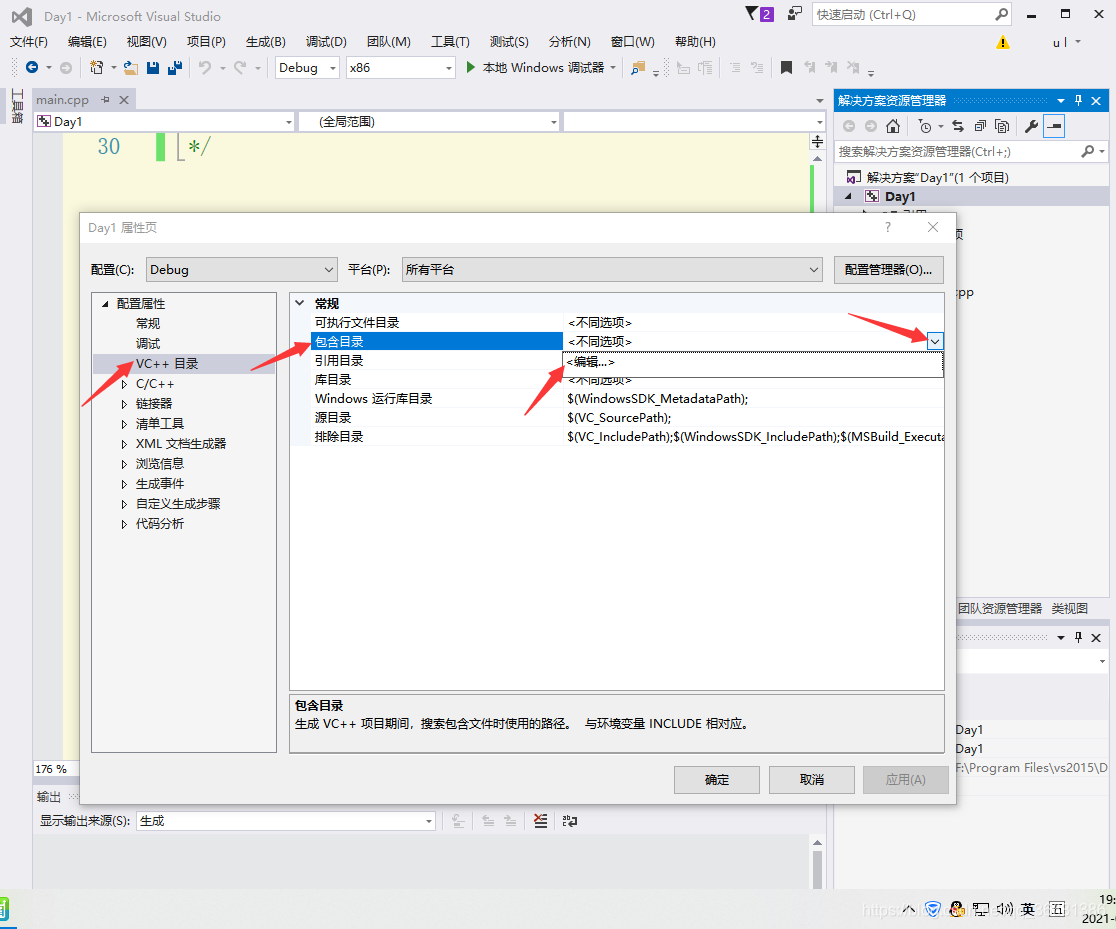This screenshot has height=929, width=1116.
Task: Expand the 链接器 tree node
Action: point(125,404)
